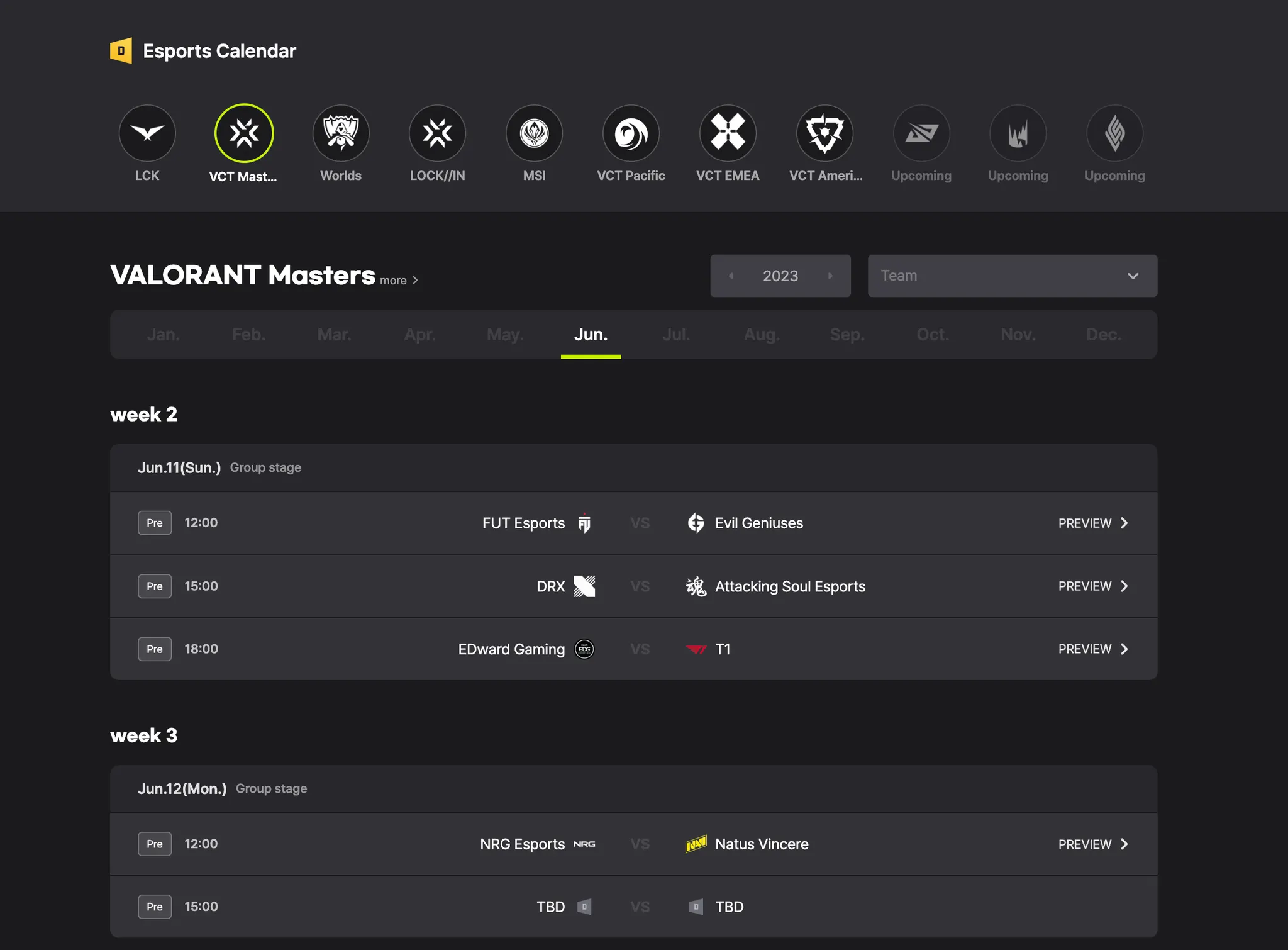Viewport: 1288px width, 950px height.
Task: Click the Evil Geniuses team logo
Action: 696,523
